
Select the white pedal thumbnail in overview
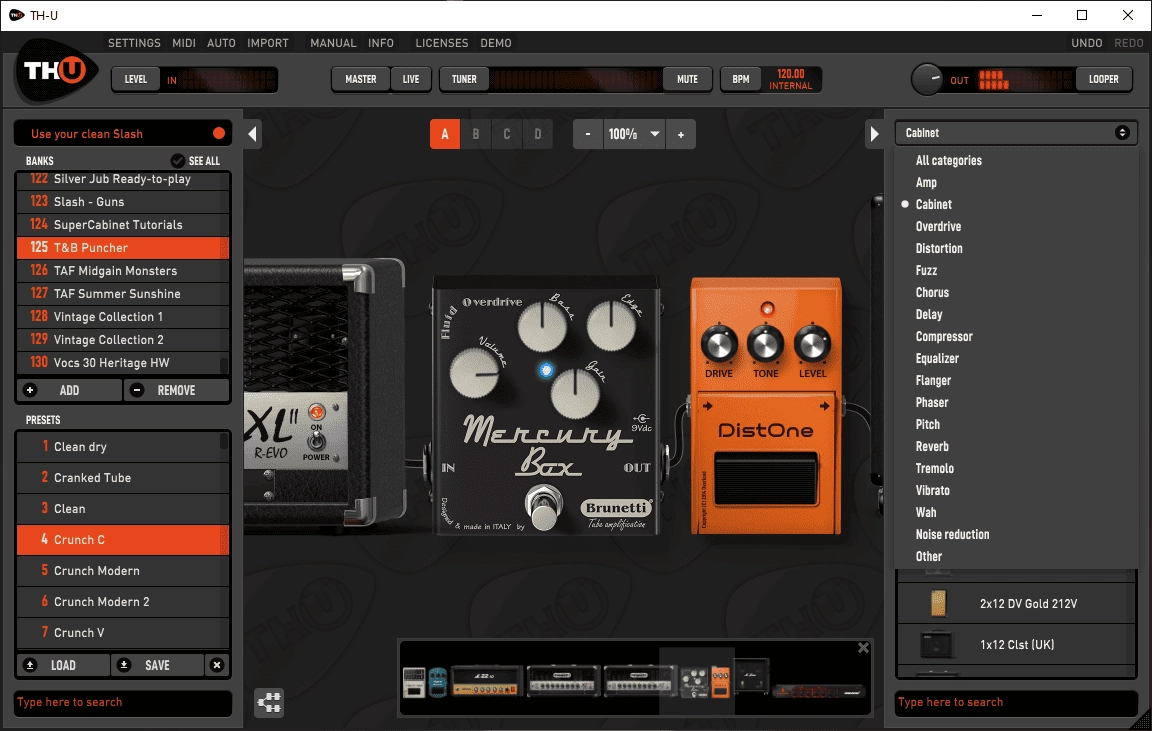[414, 683]
